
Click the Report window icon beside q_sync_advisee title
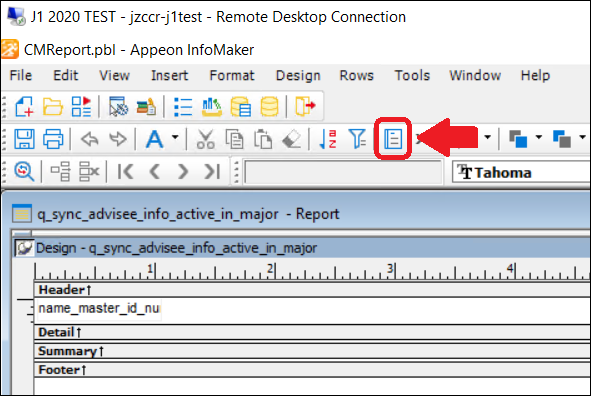click(21, 214)
